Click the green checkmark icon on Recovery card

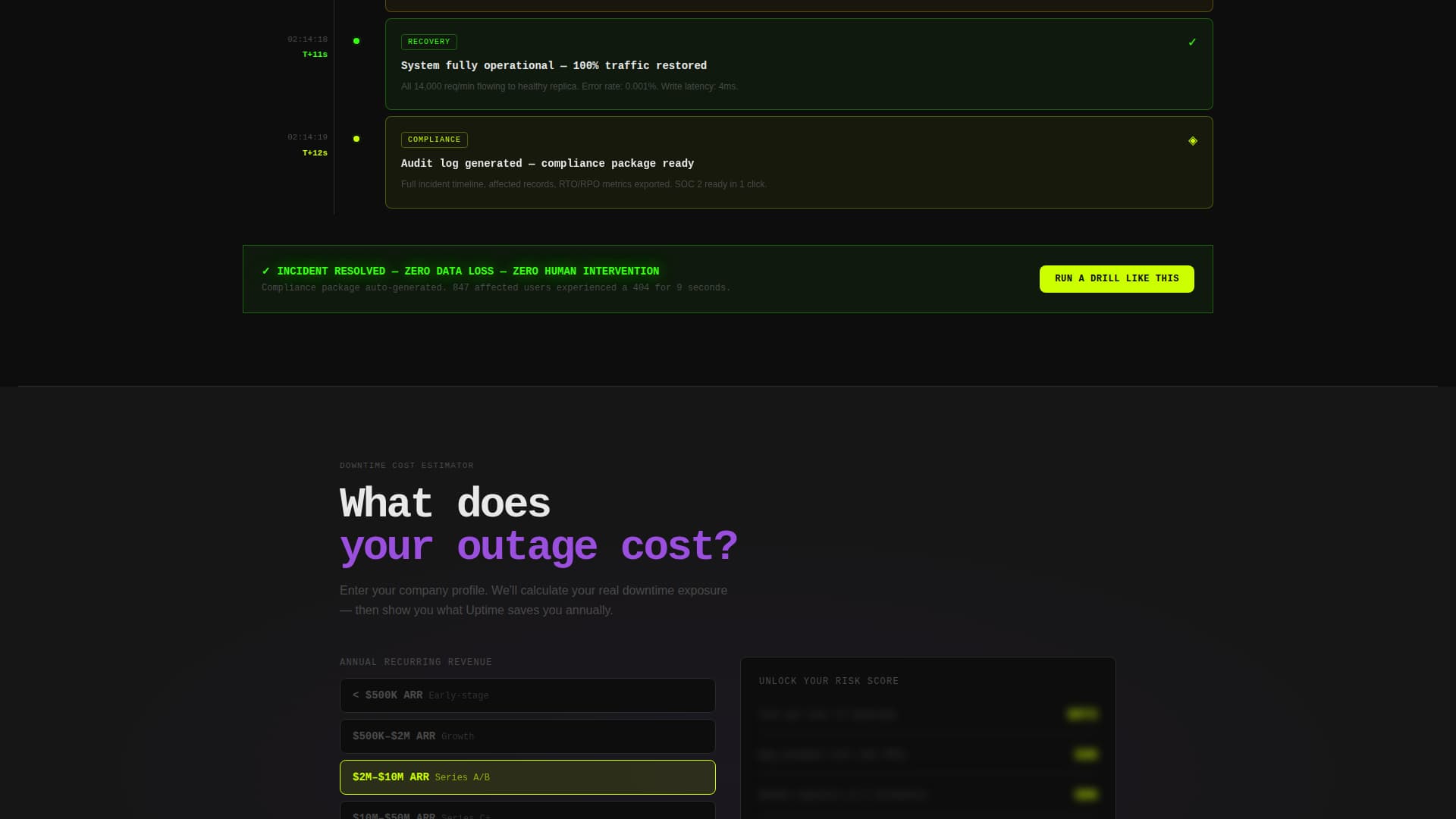tap(1192, 42)
